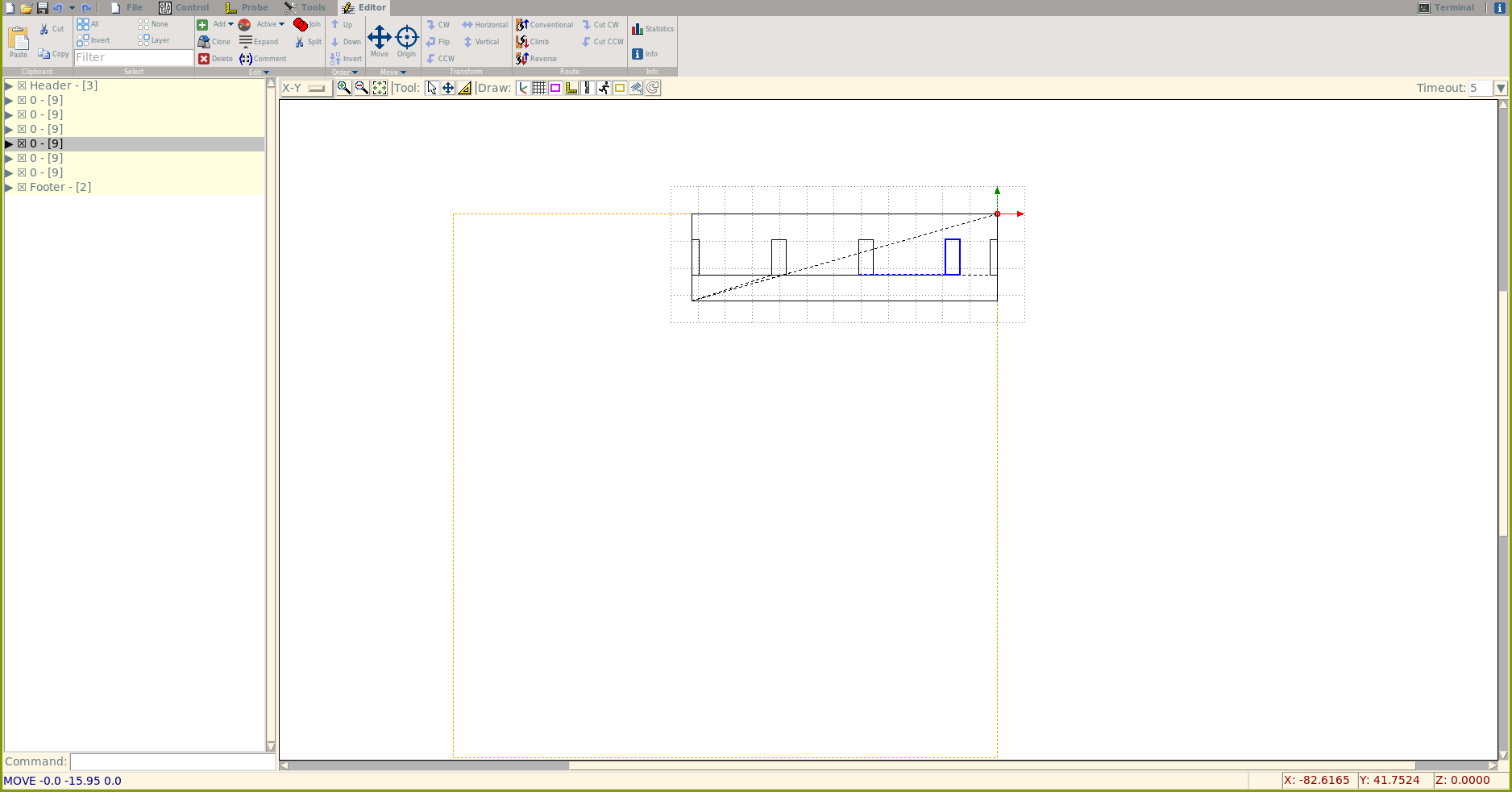Image resolution: width=1512 pixels, height=792 pixels.
Task: Cut the selected block with Cut
Action: [x=52, y=29]
